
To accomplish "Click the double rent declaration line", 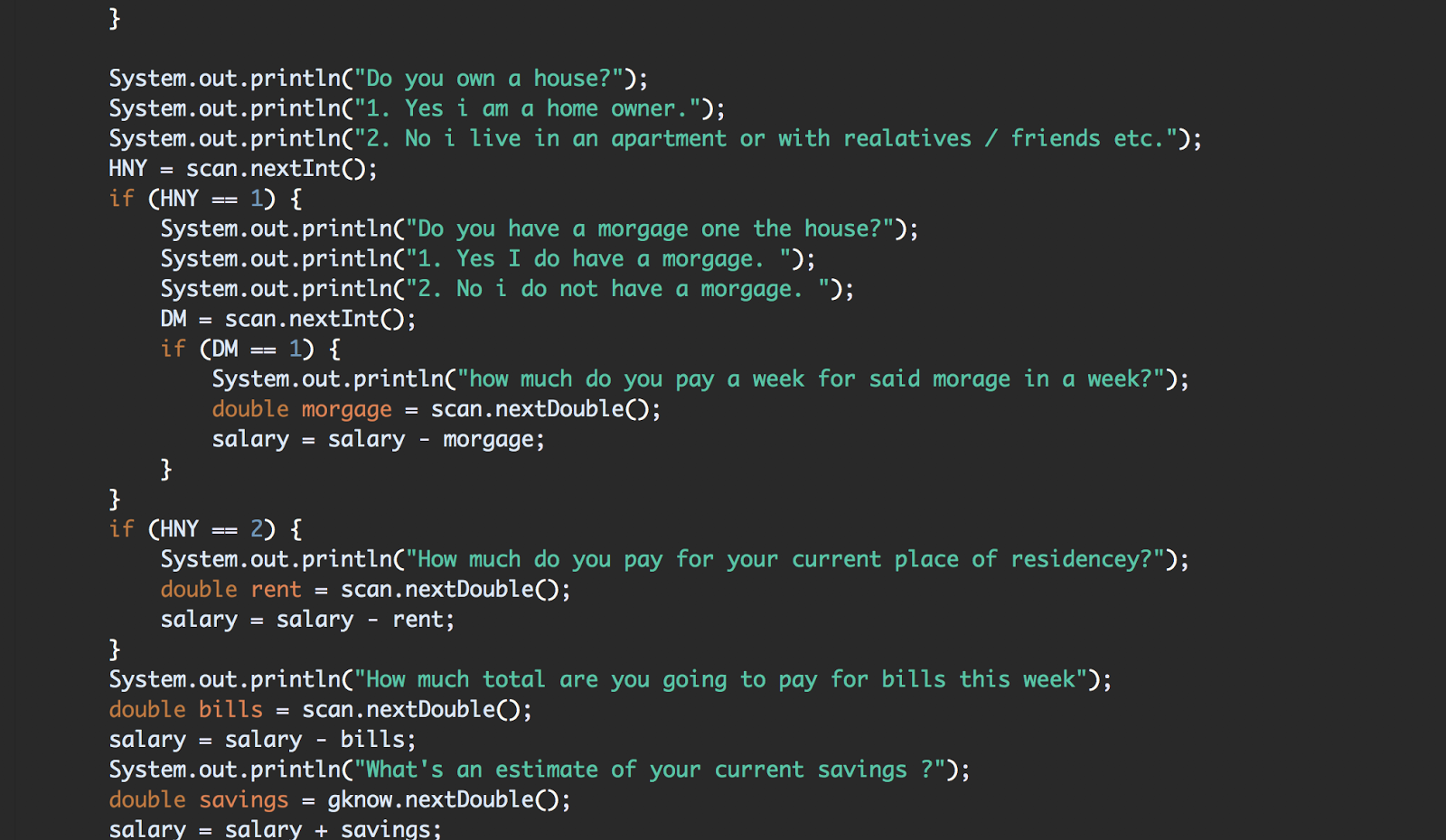I will (x=365, y=590).
